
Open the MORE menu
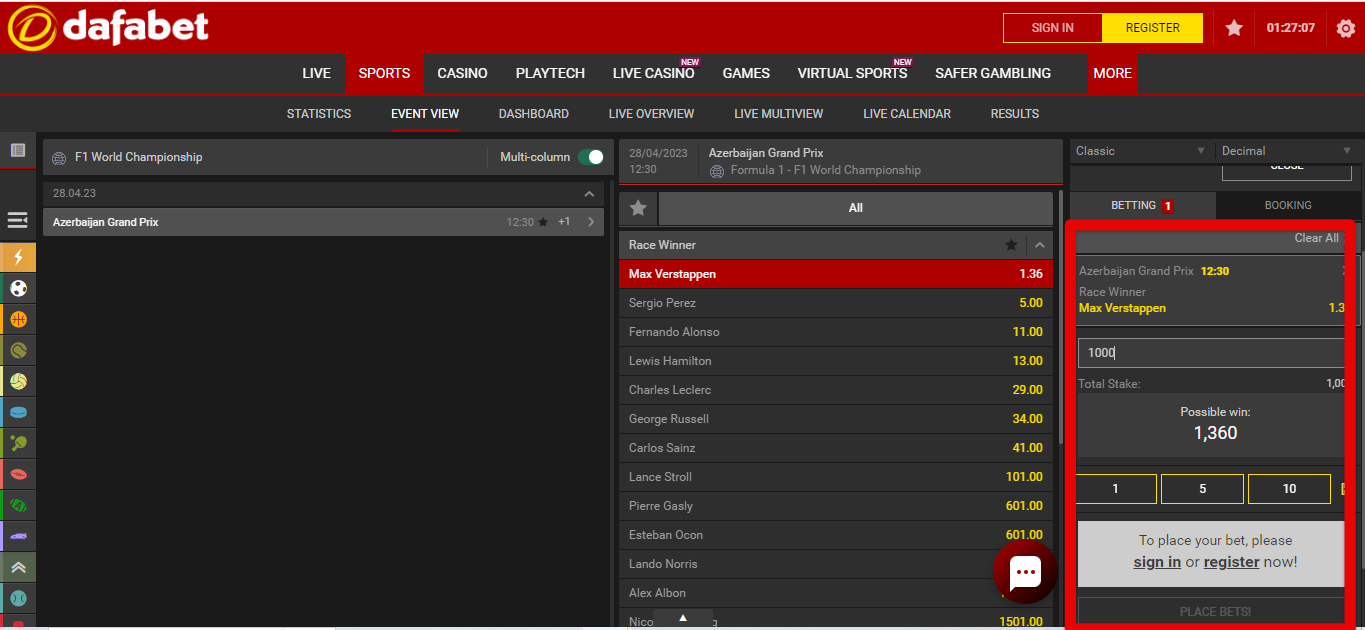tap(1112, 73)
